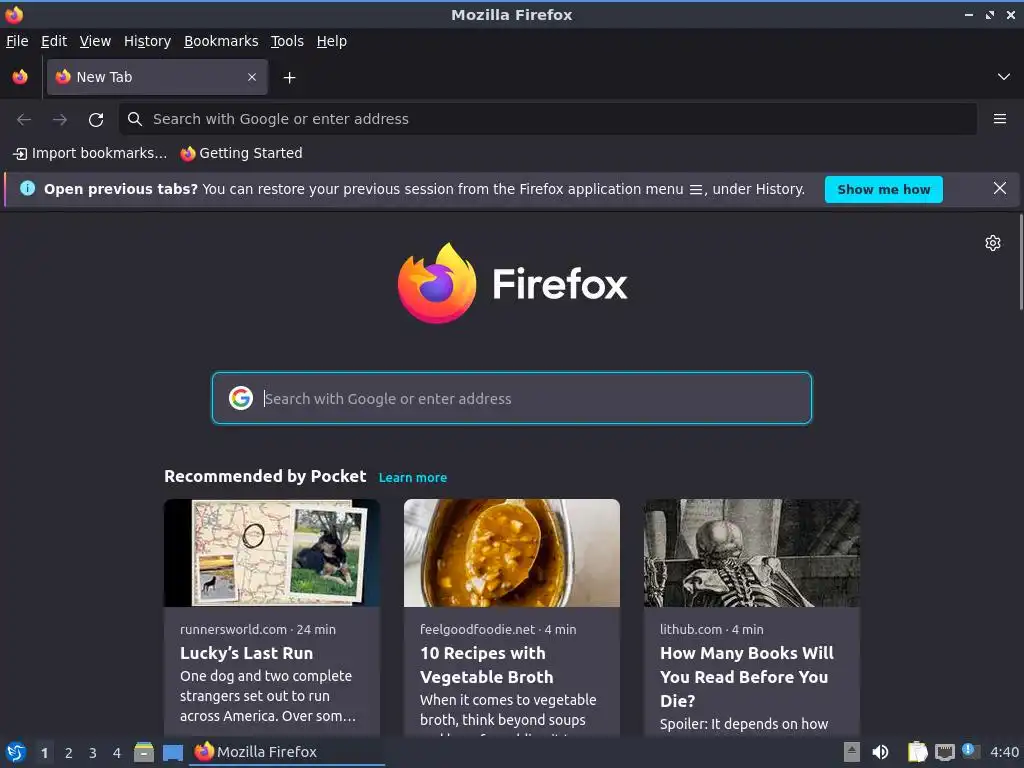Open Lucky's Last Run article thumbnail
This screenshot has height=768, width=1024.
click(x=272, y=553)
